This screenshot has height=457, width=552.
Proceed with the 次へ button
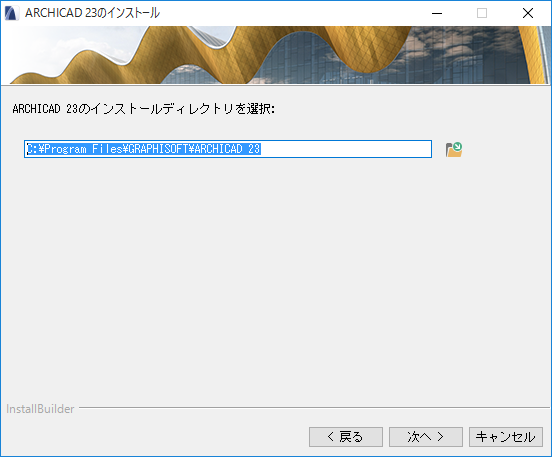click(x=426, y=437)
